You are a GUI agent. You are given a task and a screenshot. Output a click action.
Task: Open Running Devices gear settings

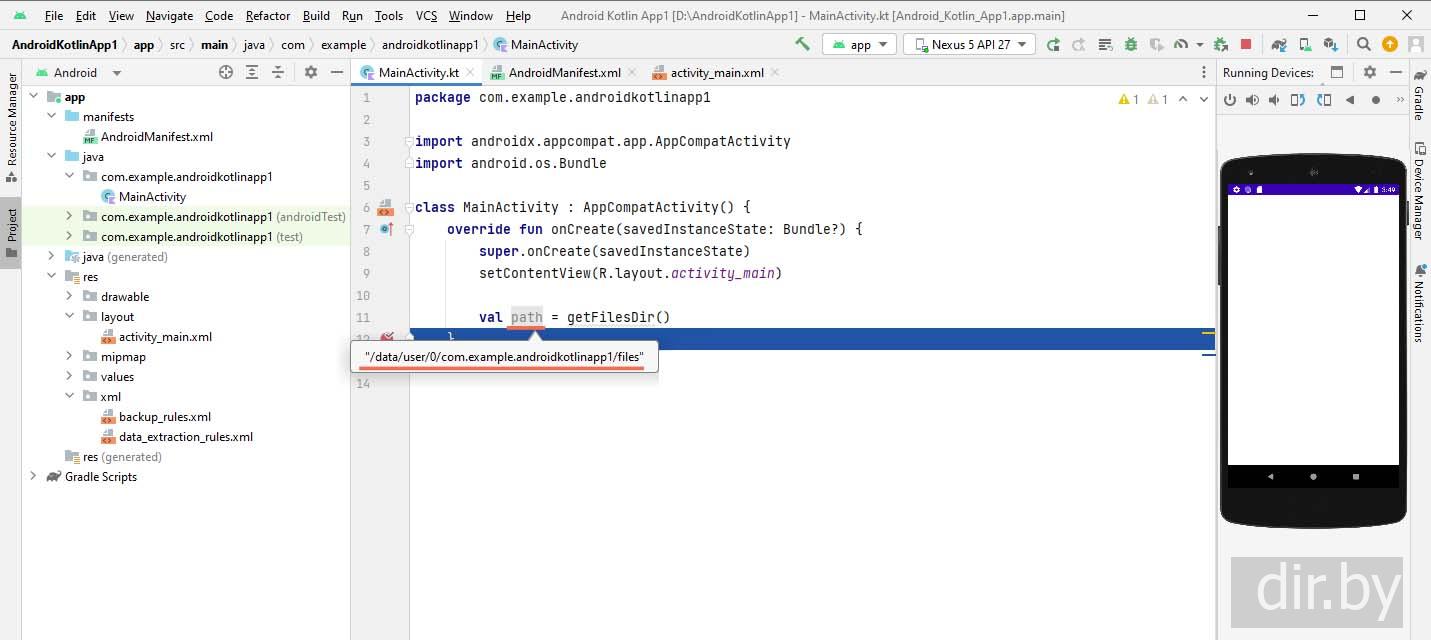[1370, 72]
